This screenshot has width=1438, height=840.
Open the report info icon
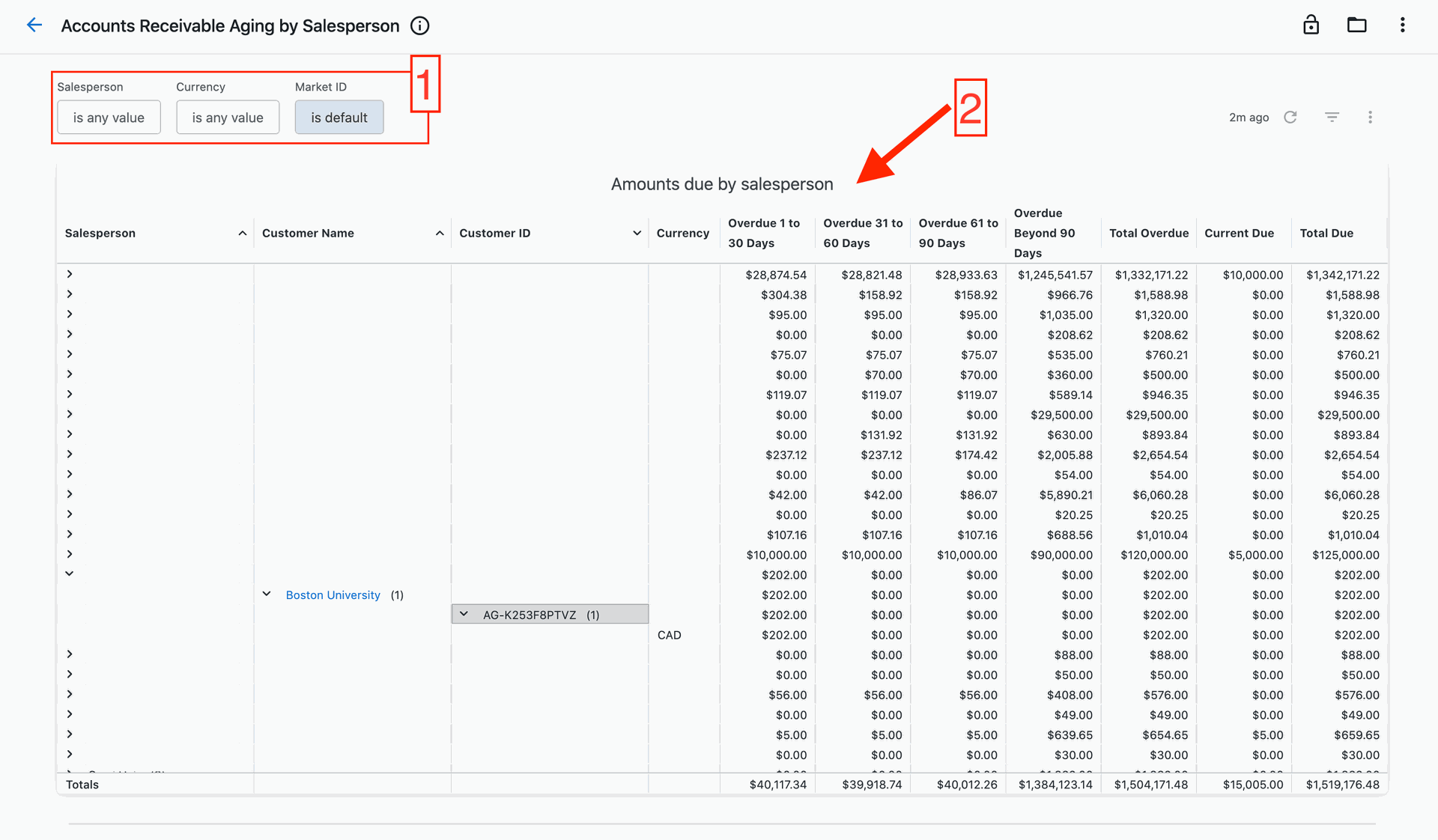(420, 26)
